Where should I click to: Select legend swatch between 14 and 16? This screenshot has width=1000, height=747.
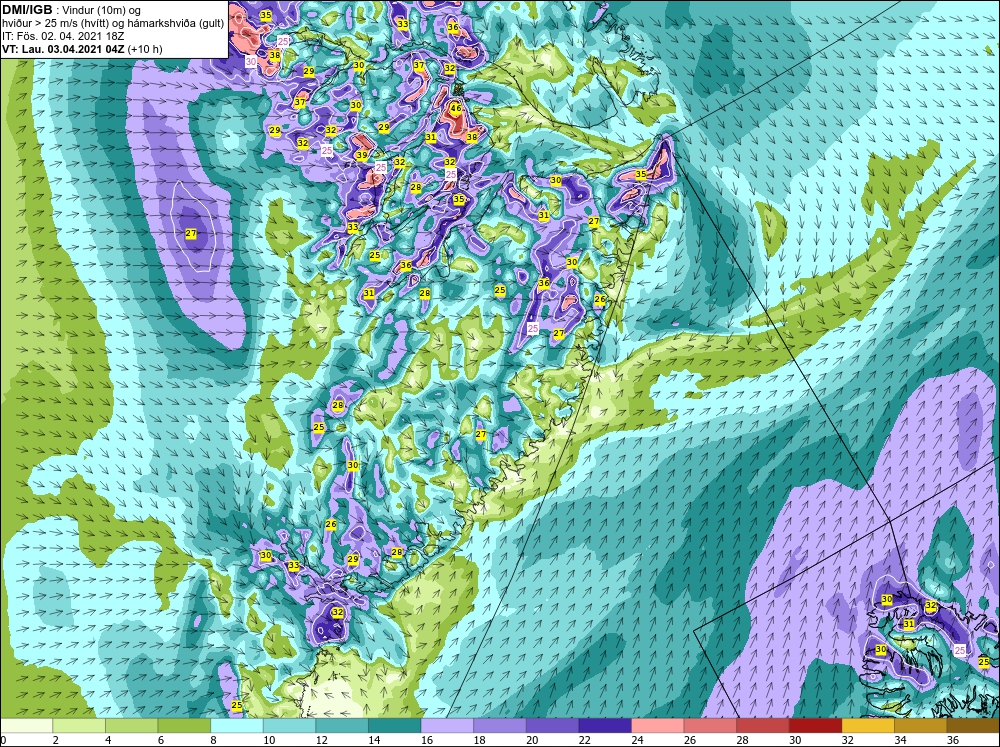coord(395,726)
